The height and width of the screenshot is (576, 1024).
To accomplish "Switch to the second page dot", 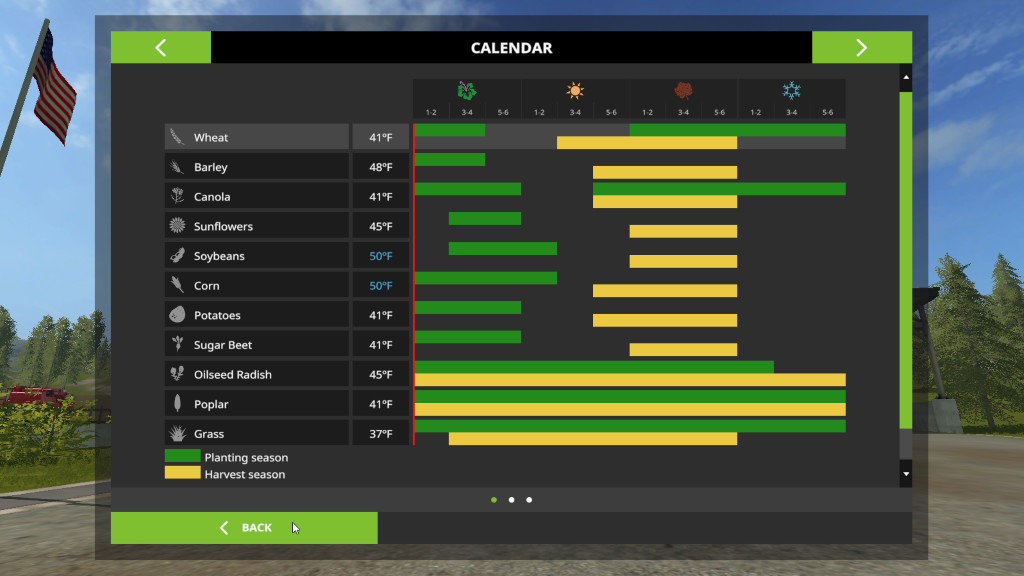I will pyautogui.click(x=511, y=499).
